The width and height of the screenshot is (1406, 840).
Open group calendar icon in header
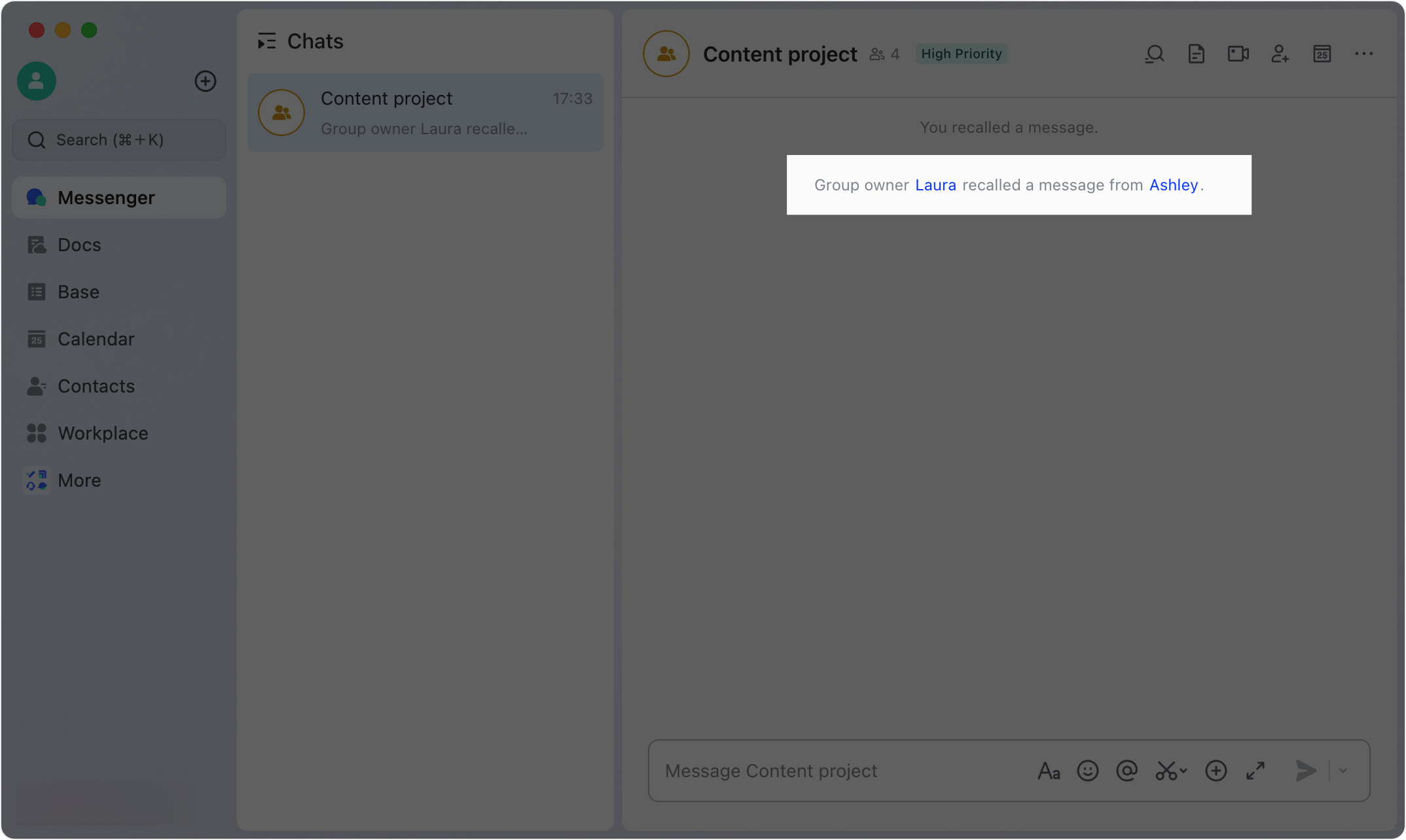click(1322, 54)
